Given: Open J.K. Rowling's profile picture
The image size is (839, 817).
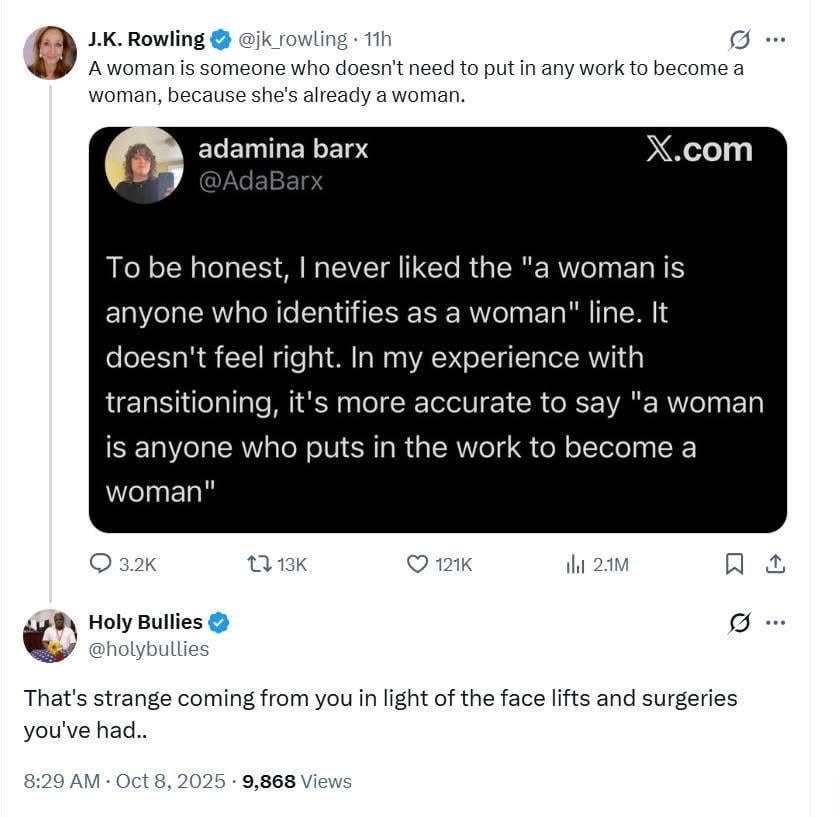Looking at the screenshot, I should (x=50, y=52).
